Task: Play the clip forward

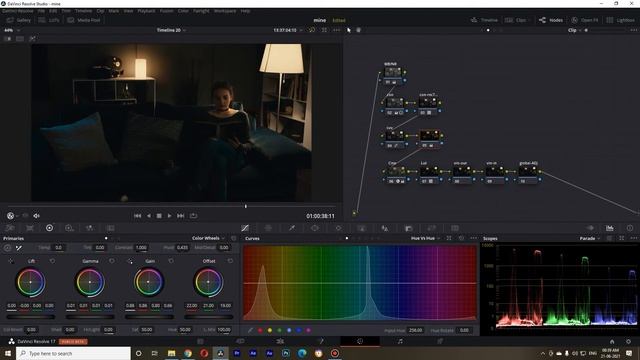Action: tap(169, 216)
